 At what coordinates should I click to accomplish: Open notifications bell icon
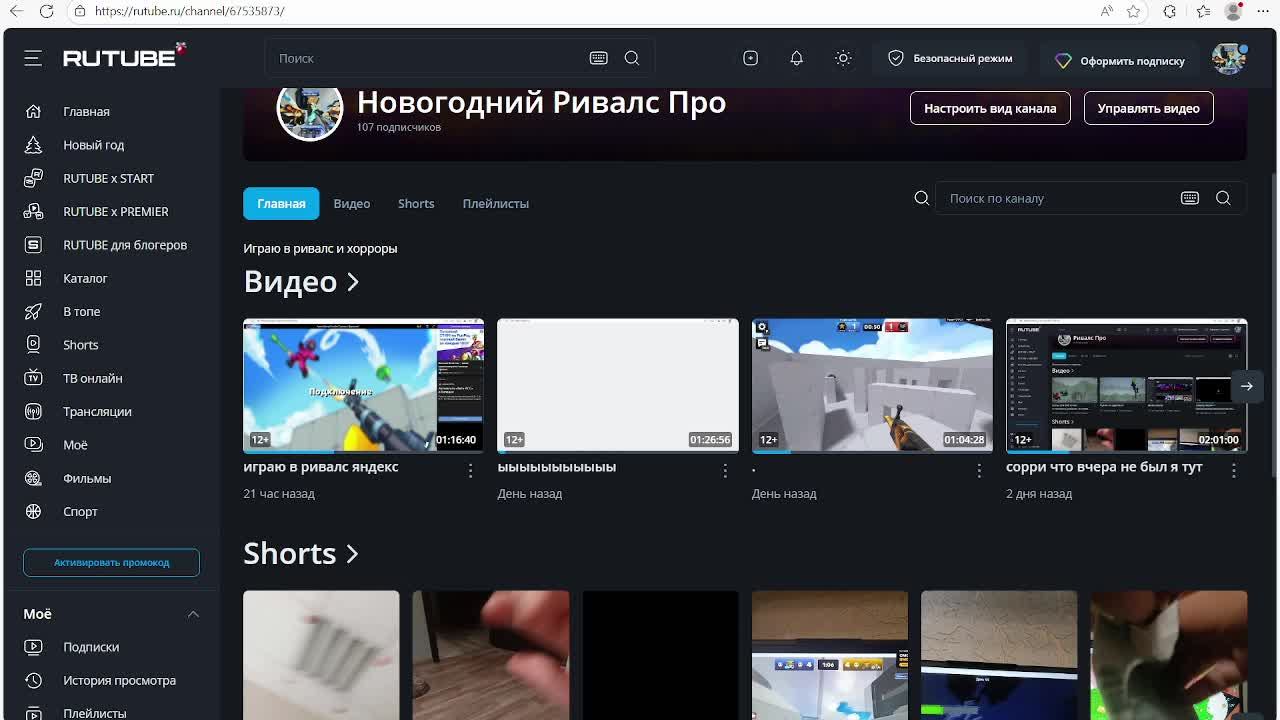[x=796, y=58]
